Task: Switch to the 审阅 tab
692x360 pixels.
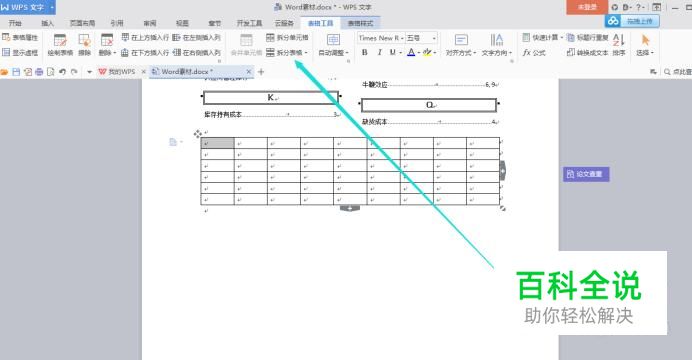Action: coord(150,23)
